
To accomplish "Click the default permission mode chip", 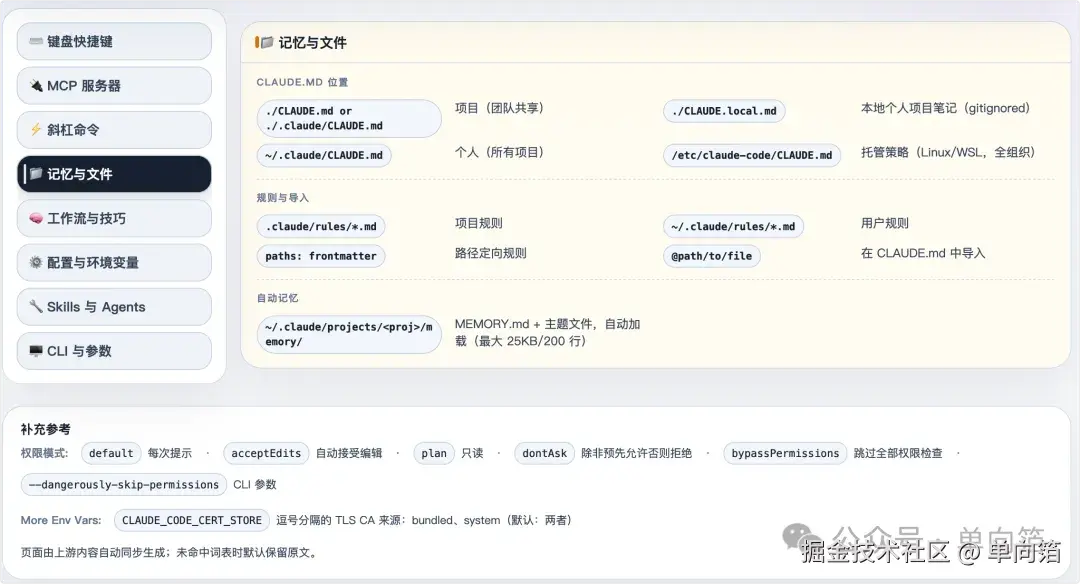I will click(x=111, y=453).
